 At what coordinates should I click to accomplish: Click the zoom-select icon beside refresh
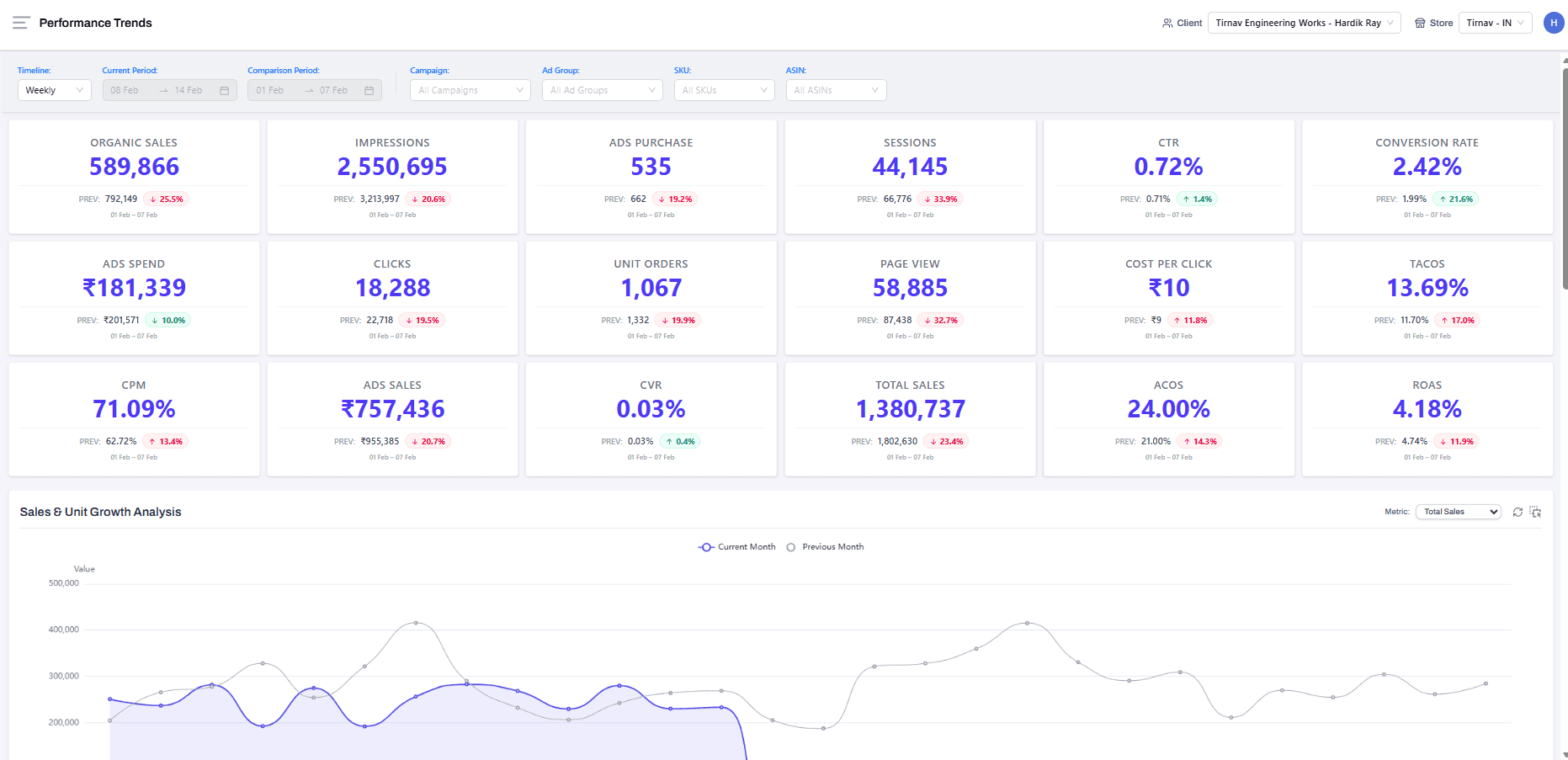(x=1535, y=512)
